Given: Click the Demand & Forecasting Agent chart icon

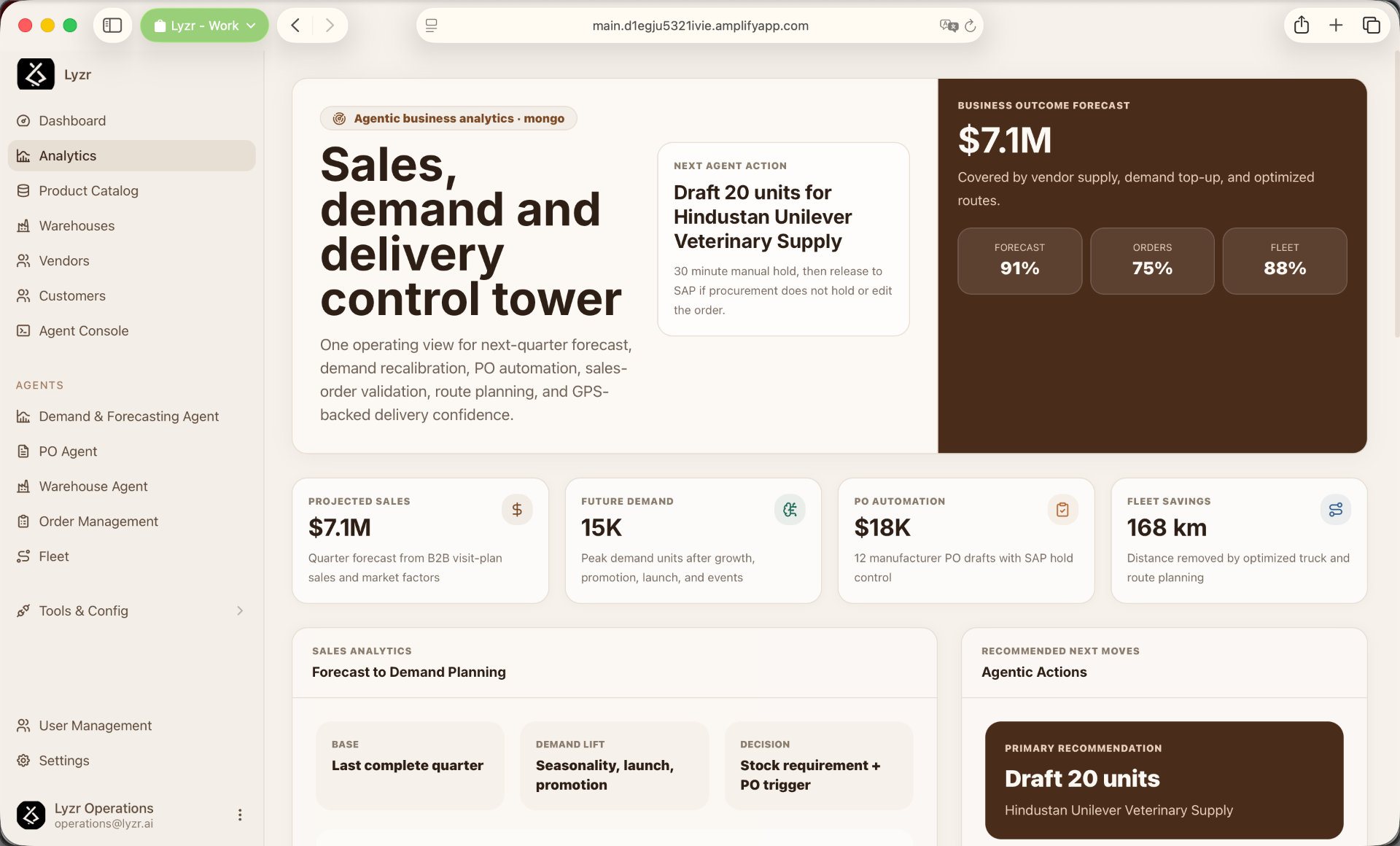Looking at the screenshot, I should coord(23,416).
